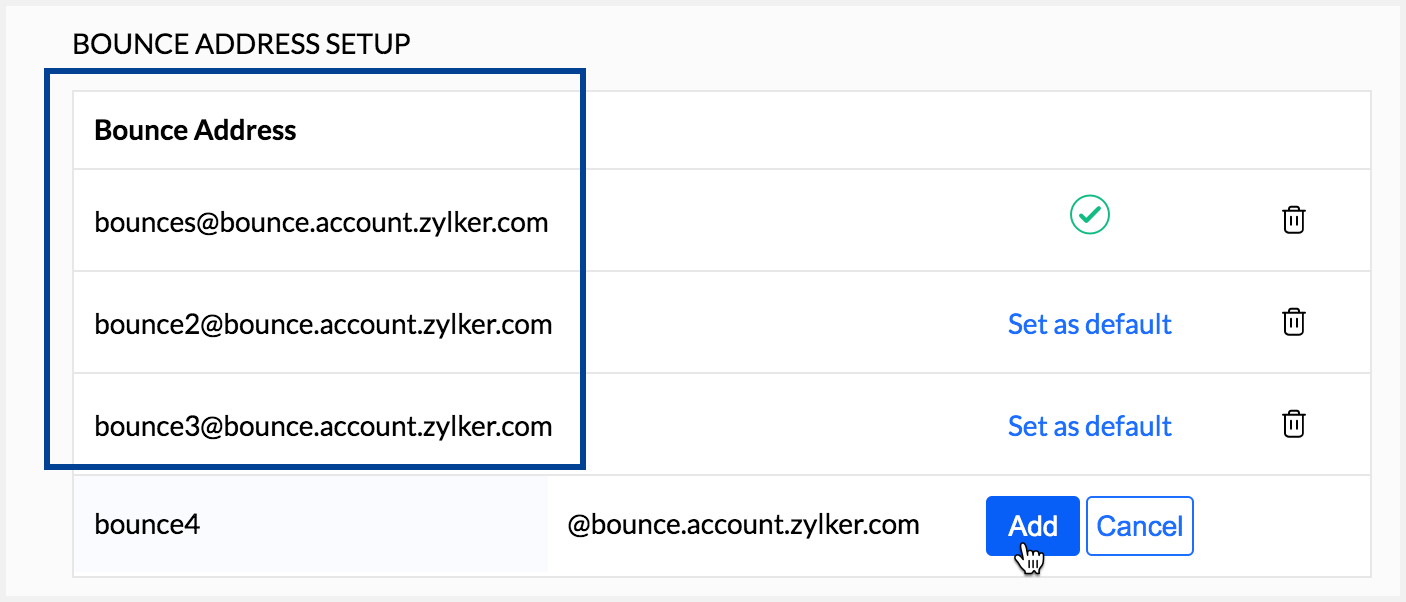Click the blue Add button
Screen dimensions: 1406x602
[x=1032, y=526]
